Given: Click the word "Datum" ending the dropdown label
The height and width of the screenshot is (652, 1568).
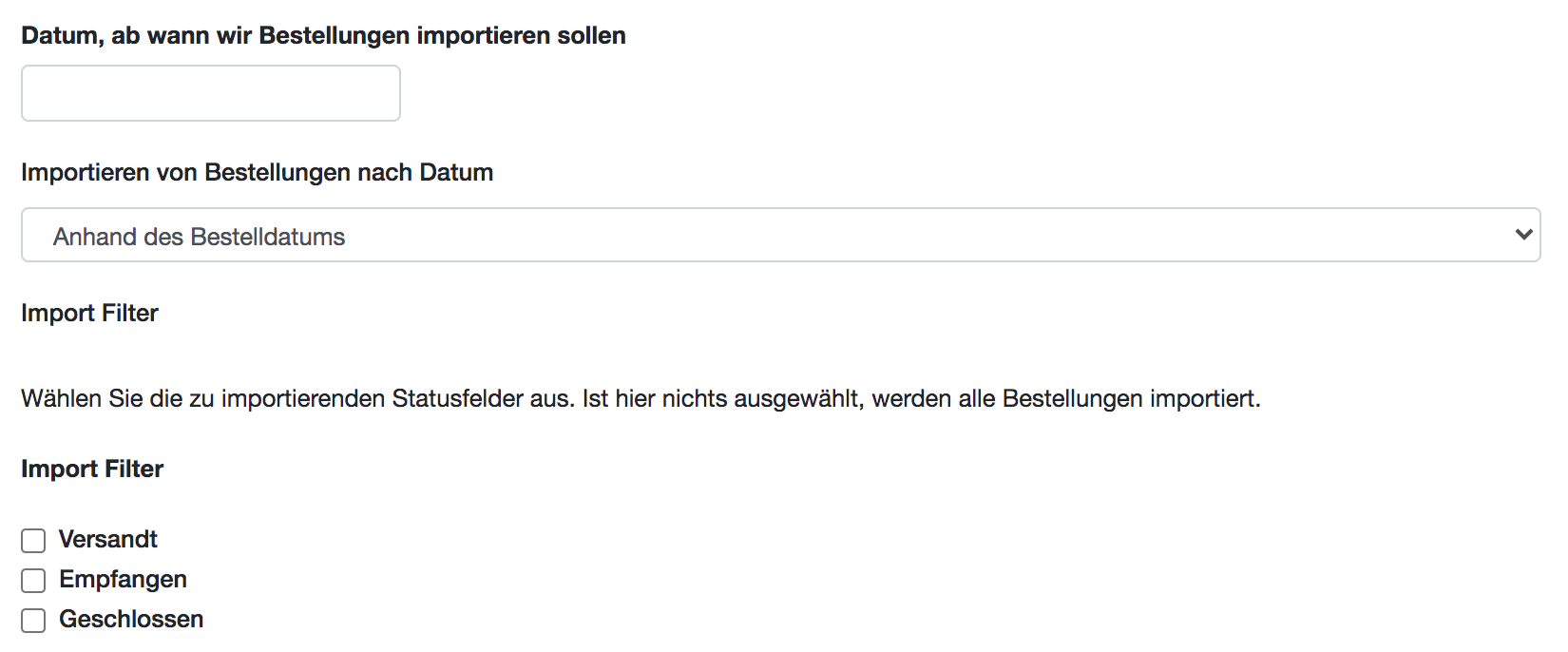Looking at the screenshot, I should (456, 173).
